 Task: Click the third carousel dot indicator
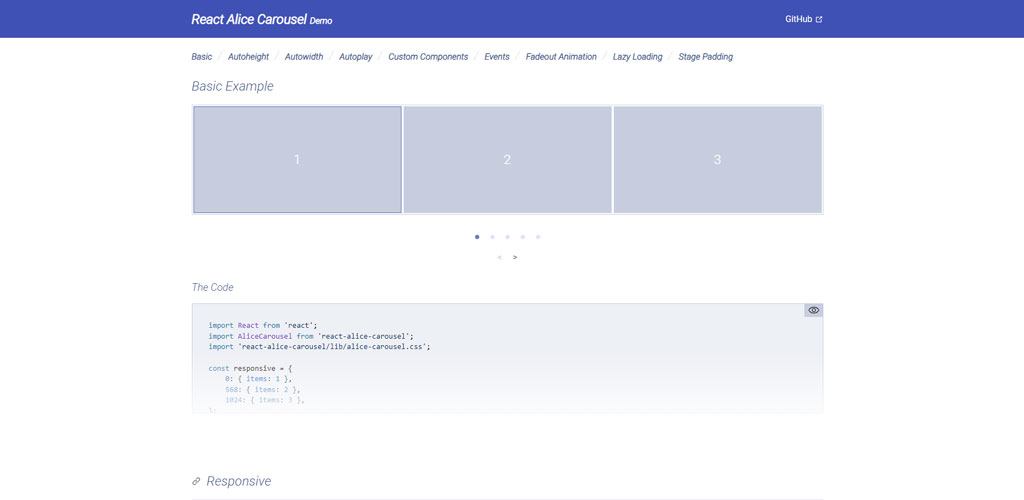[x=507, y=237]
